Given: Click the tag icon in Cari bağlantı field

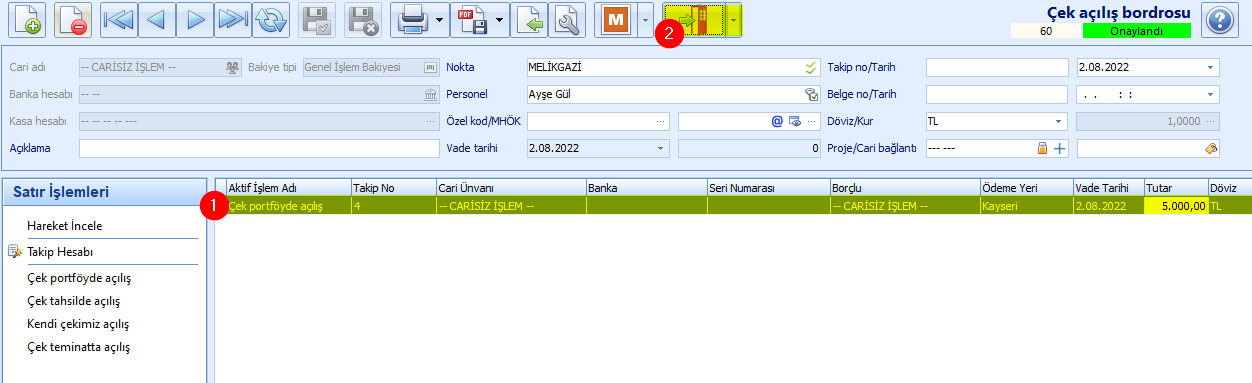Looking at the screenshot, I should (1211, 148).
